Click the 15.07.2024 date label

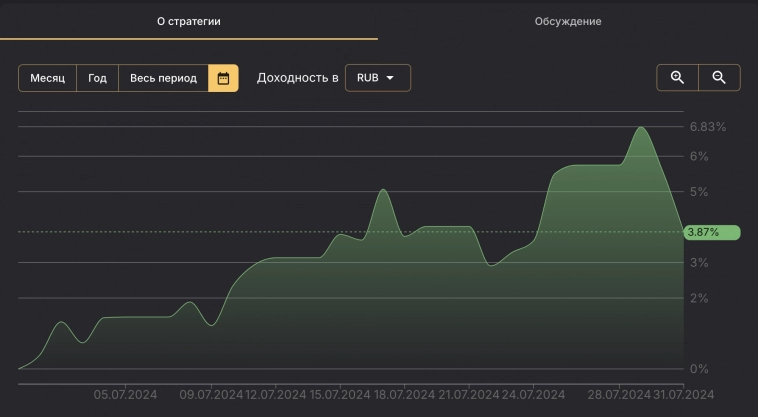tap(340, 395)
